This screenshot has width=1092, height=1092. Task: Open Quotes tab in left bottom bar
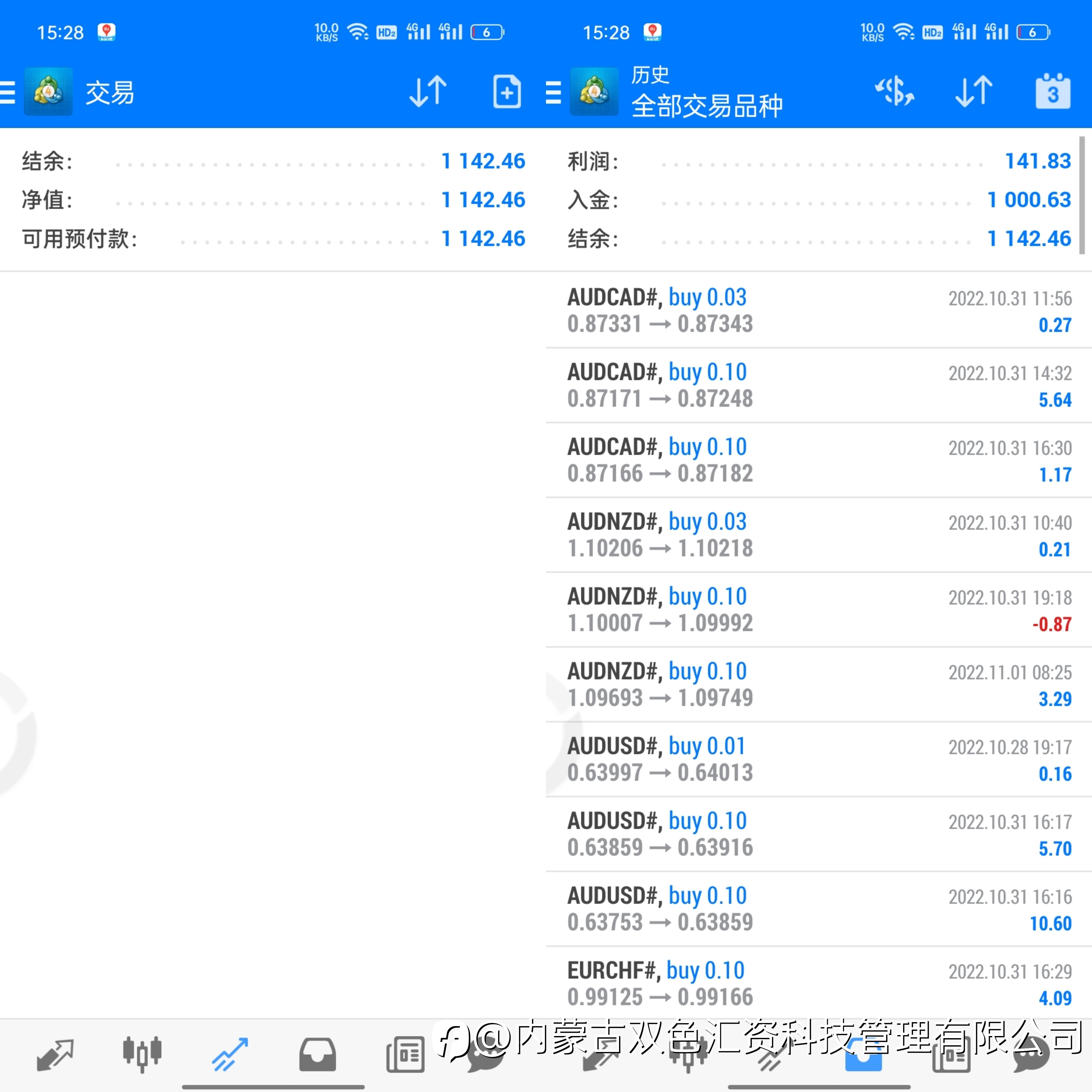[55, 1055]
